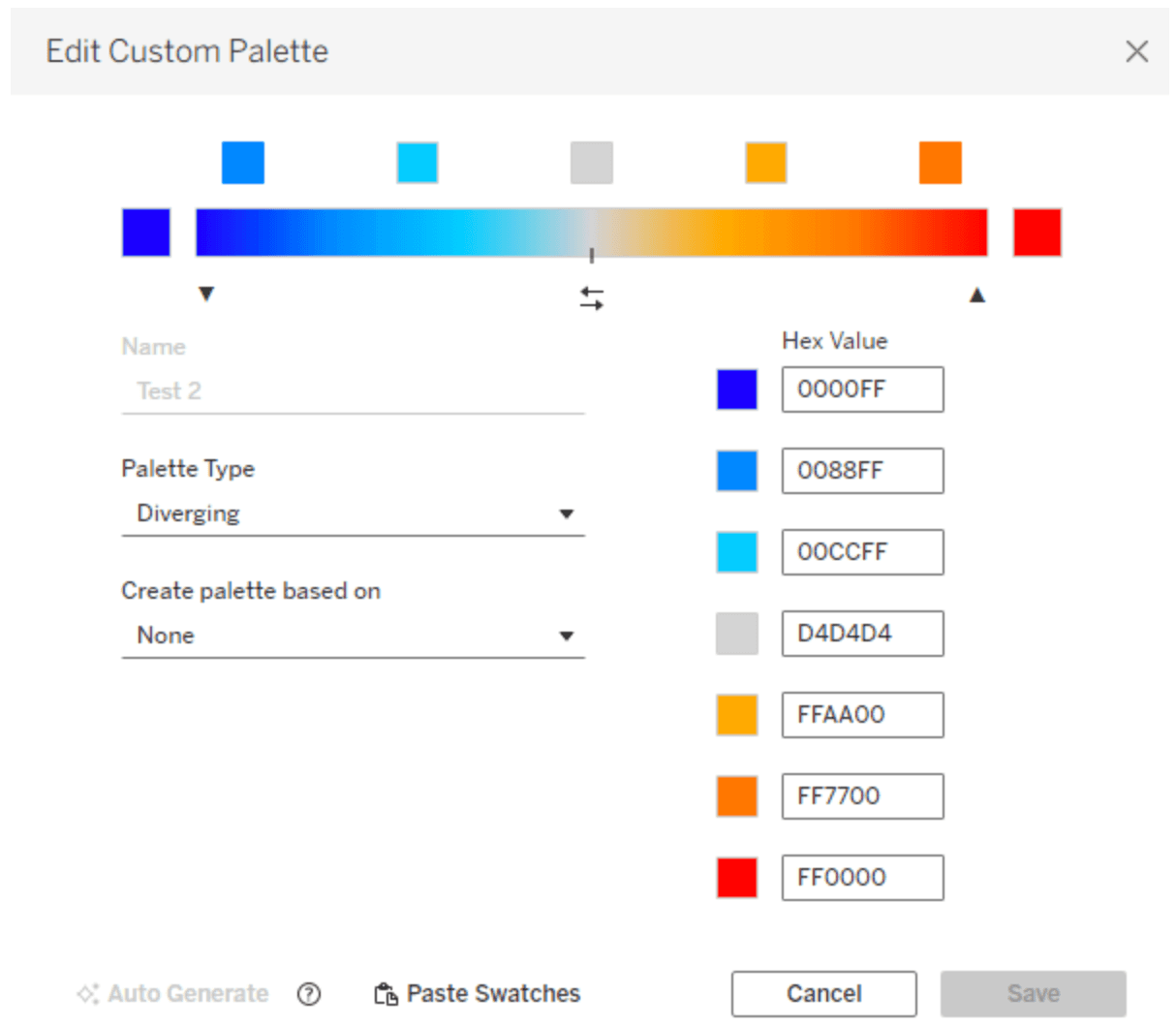Click the down-pointing triangle below gradient start

[x=205, y=294]
